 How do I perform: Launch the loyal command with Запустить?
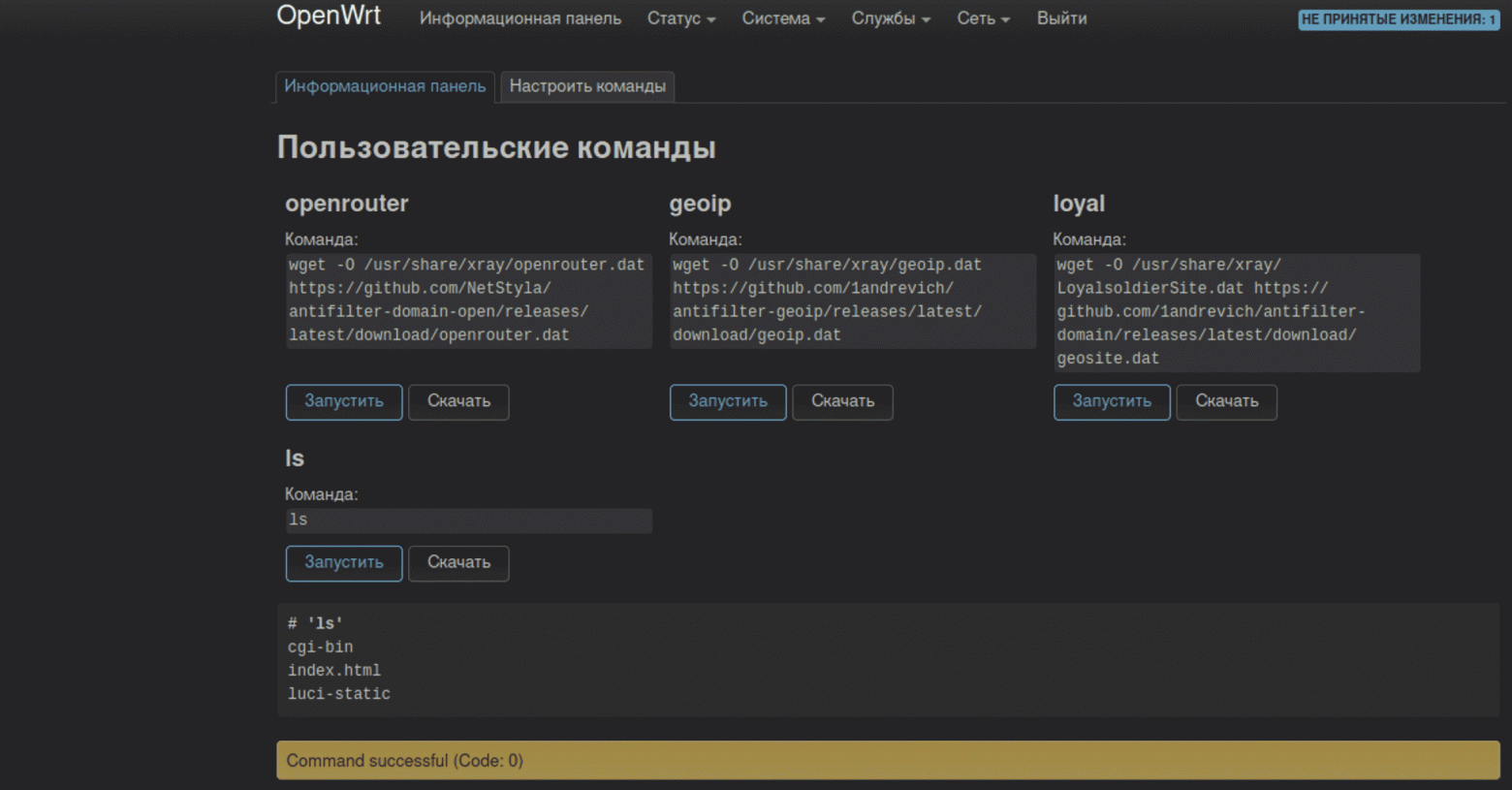tap(1112, 401)
